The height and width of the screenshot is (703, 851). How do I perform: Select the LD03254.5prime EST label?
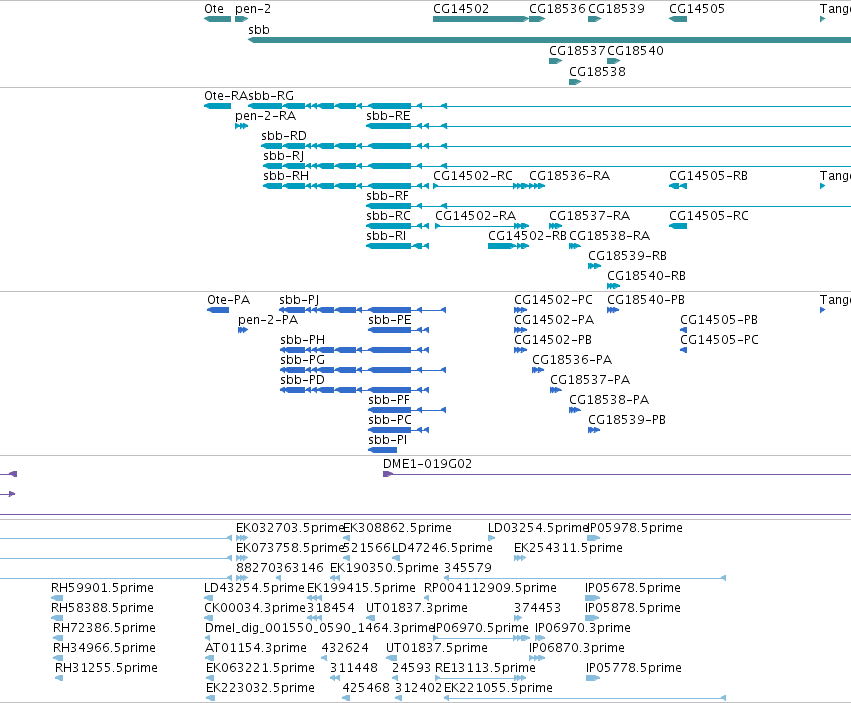coord(538,528)
